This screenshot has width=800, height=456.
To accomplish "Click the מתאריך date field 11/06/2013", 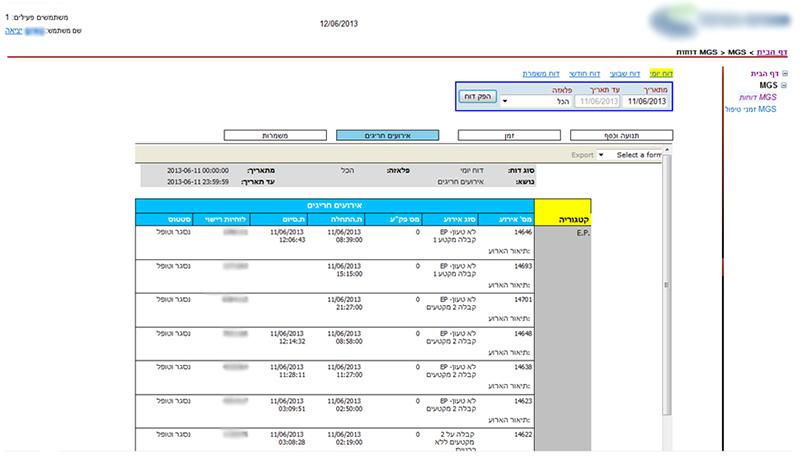I will (646, 101).
